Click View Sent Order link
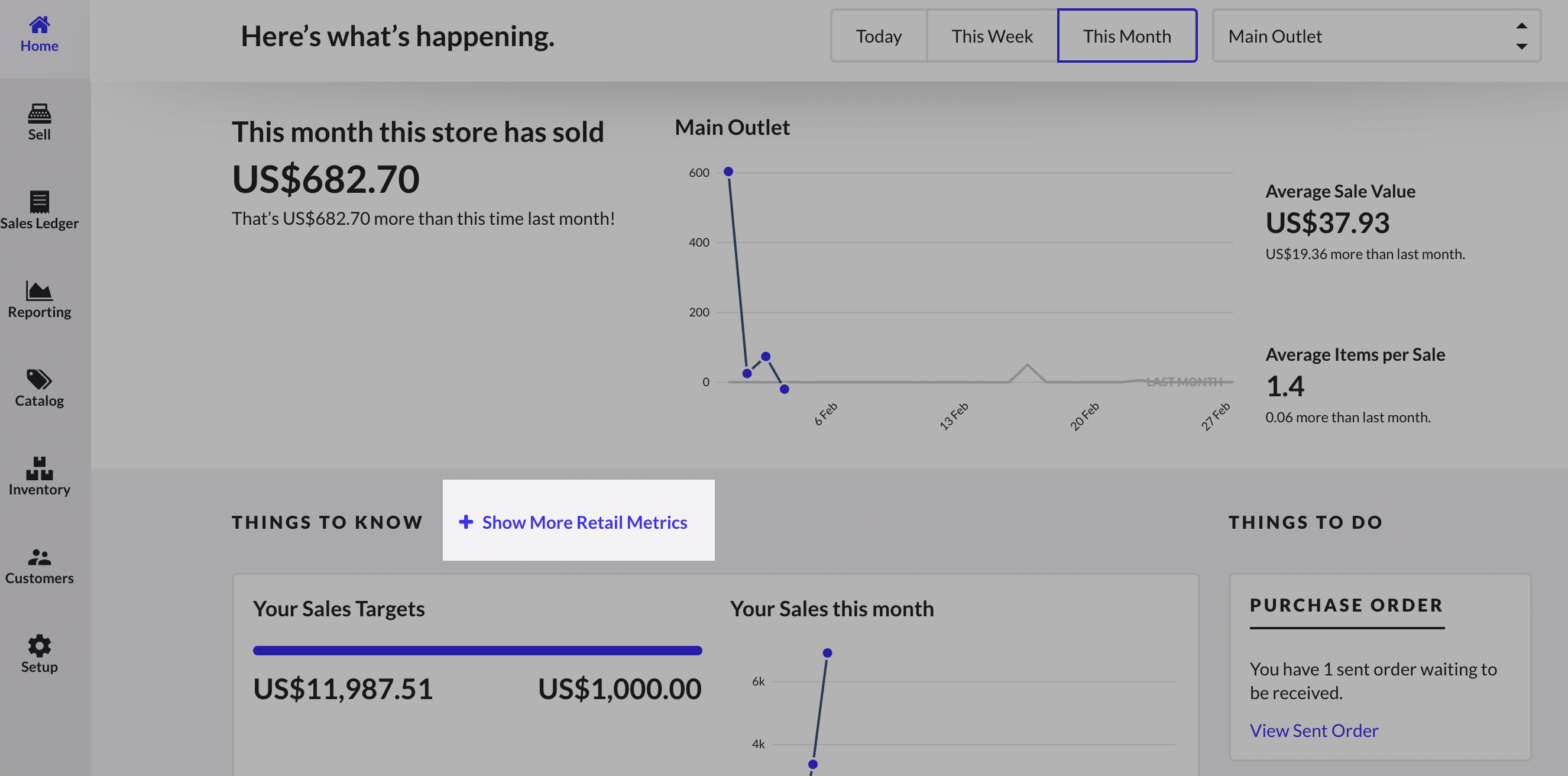 click(1314, 730)
